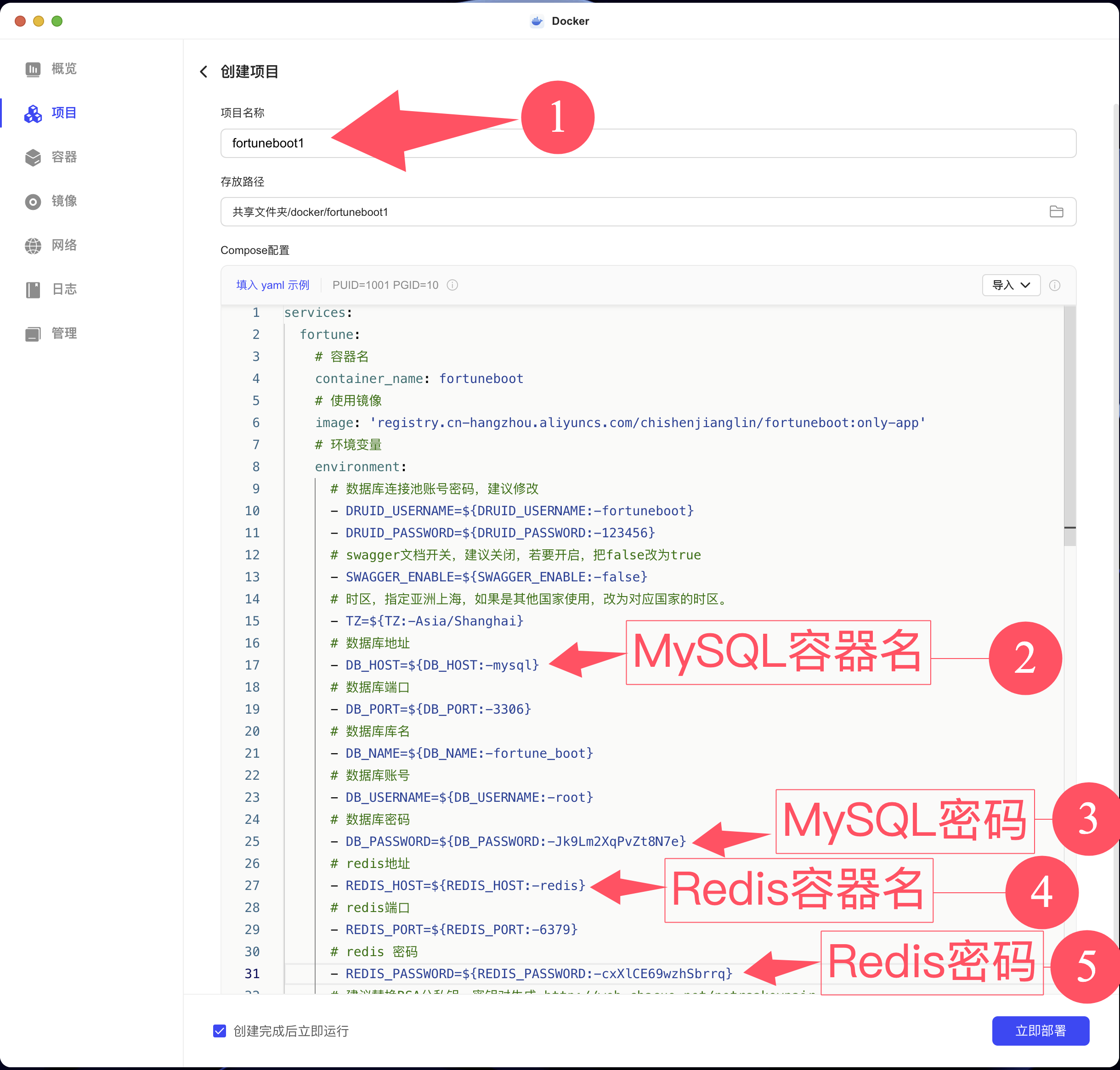
Task: Click the Management (管理) sidebar icon
Action: pos(33,334)
